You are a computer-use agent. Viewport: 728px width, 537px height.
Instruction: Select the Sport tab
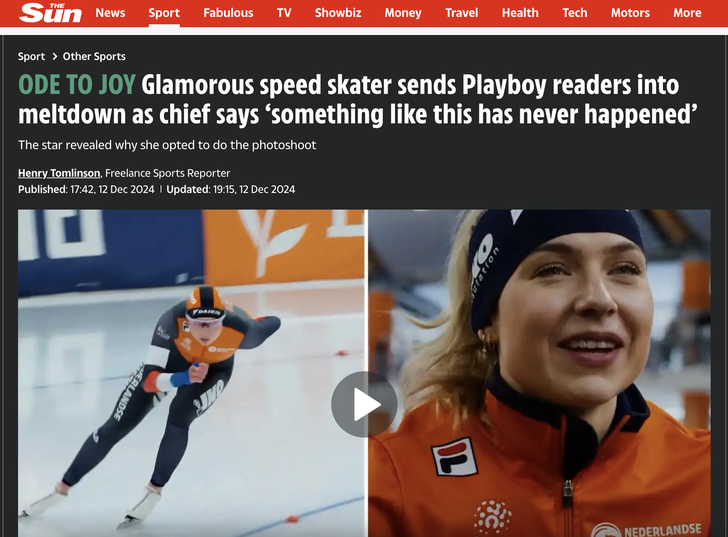[164, 13]
